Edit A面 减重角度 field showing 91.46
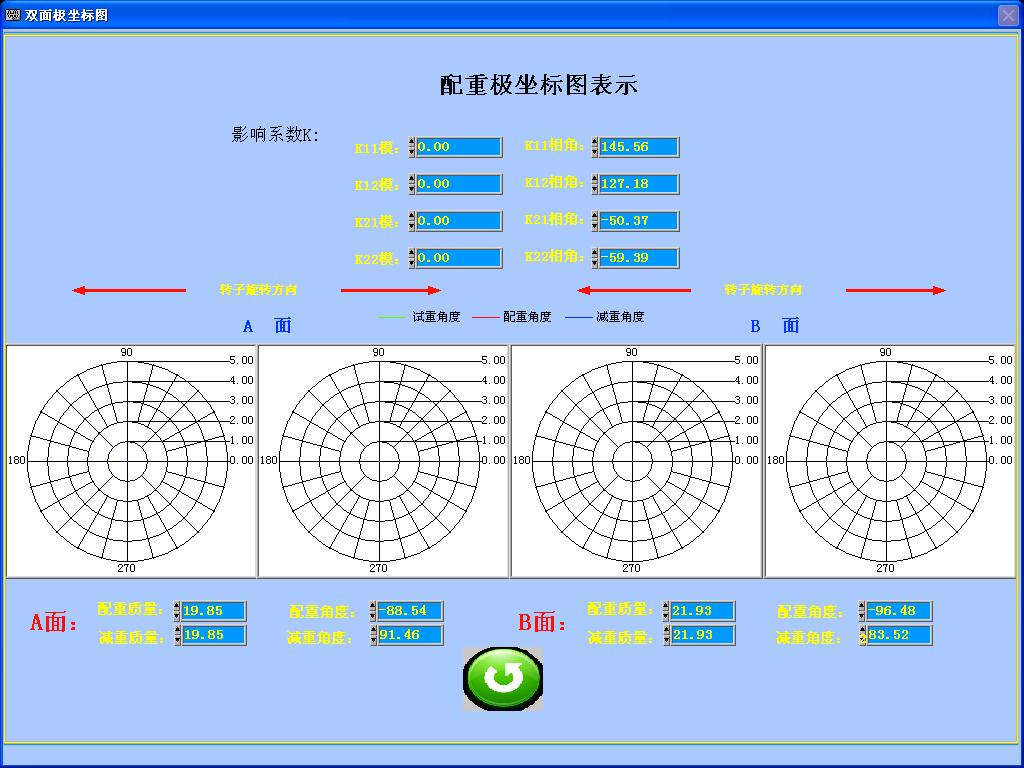The height and width of the screenshot is (768, 1024). (x=407, y=634)
